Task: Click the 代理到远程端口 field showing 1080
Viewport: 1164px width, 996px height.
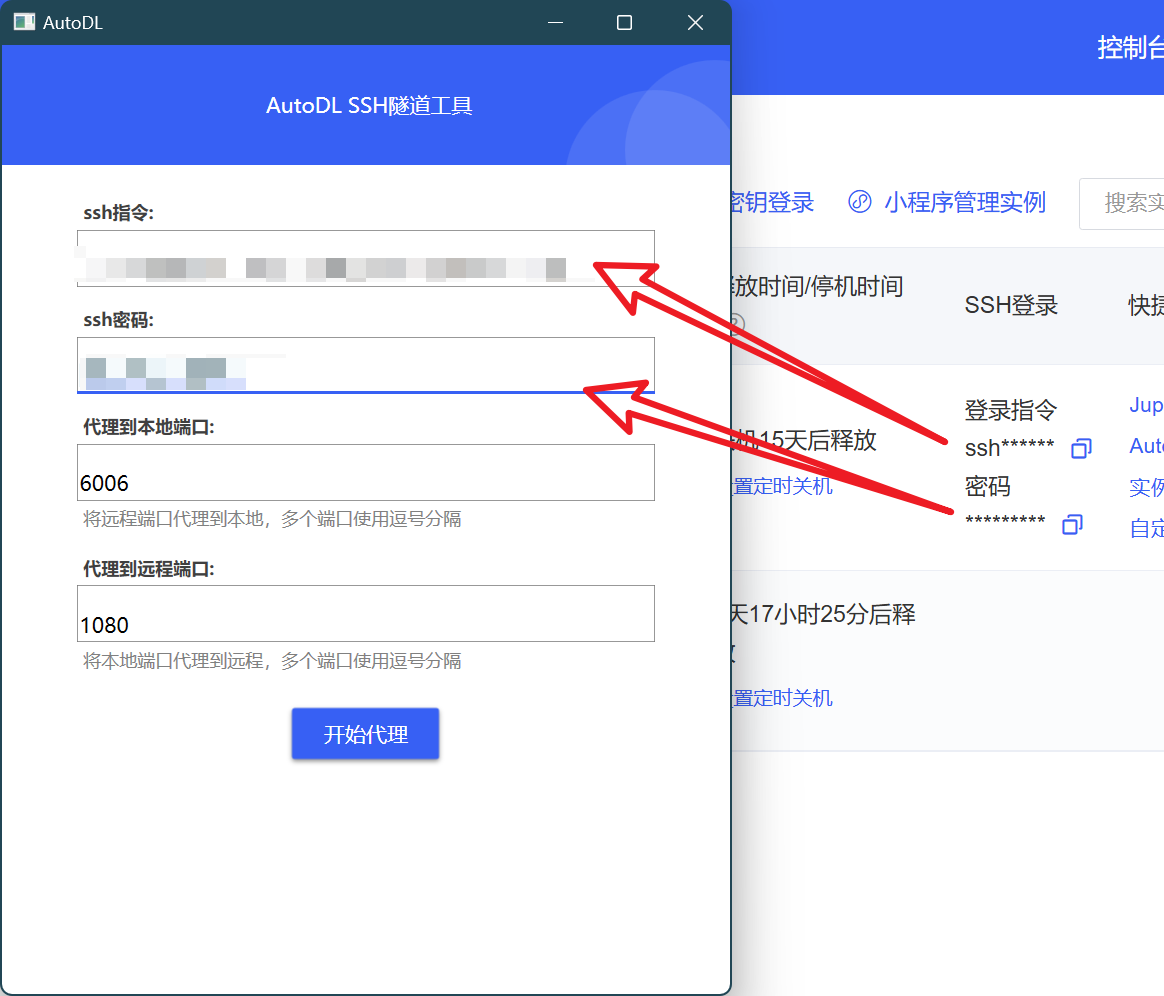Action: [365, 614]
